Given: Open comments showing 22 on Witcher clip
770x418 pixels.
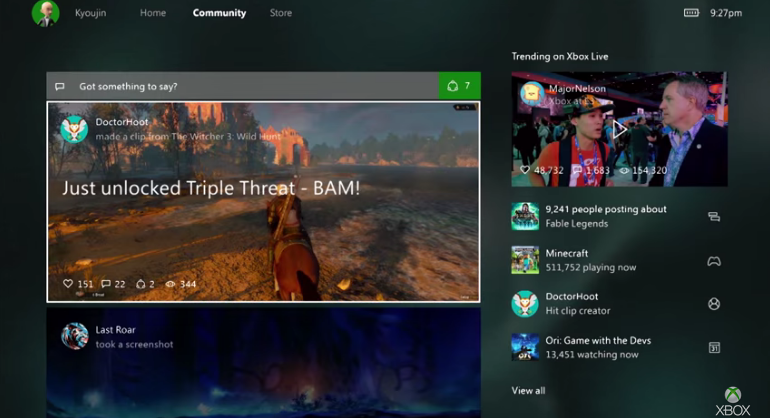Looking at the screenshot, I should tap(106, 283).
